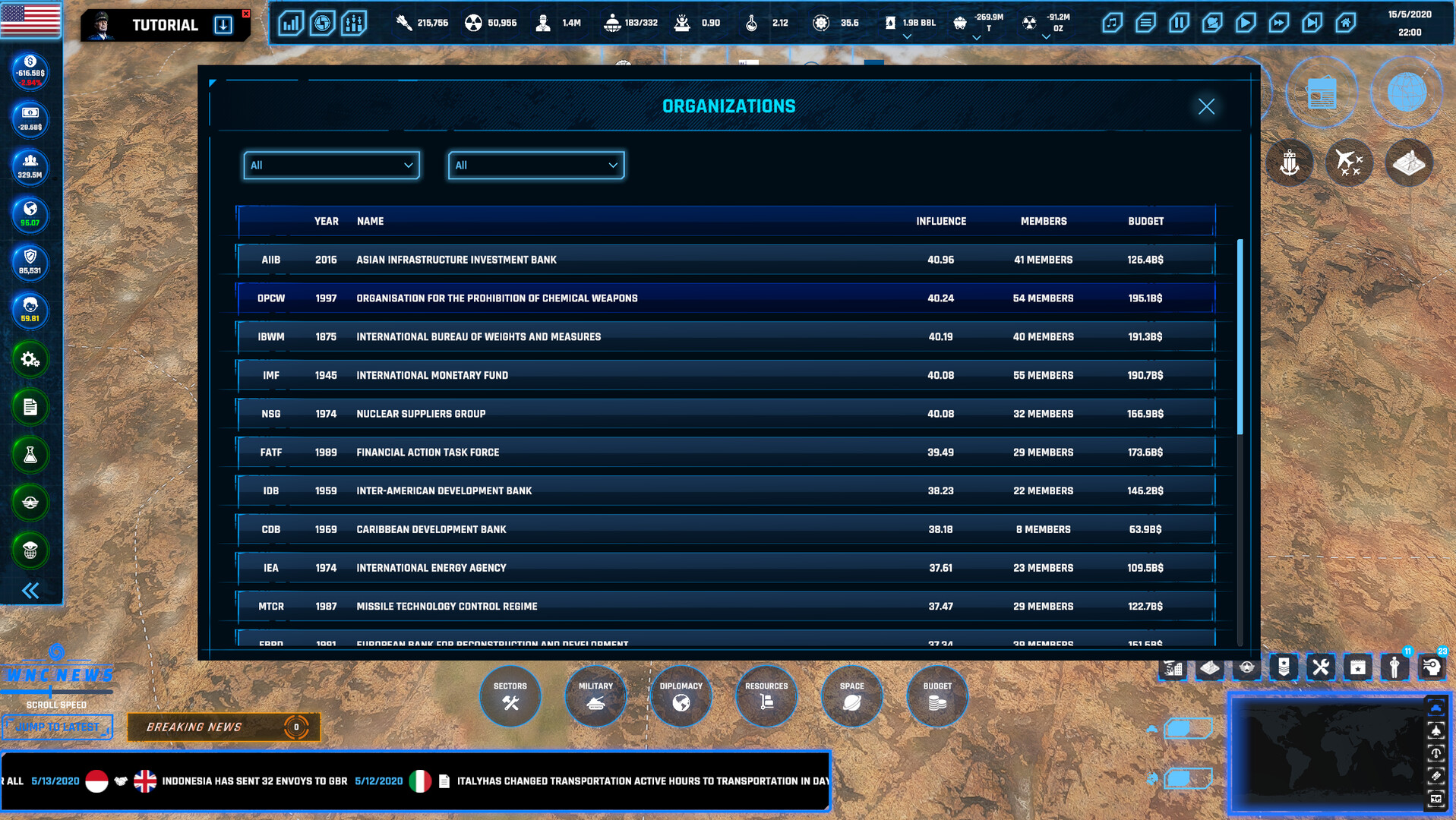Pause the game time

pyautogui.click(x=1179, y=23)
